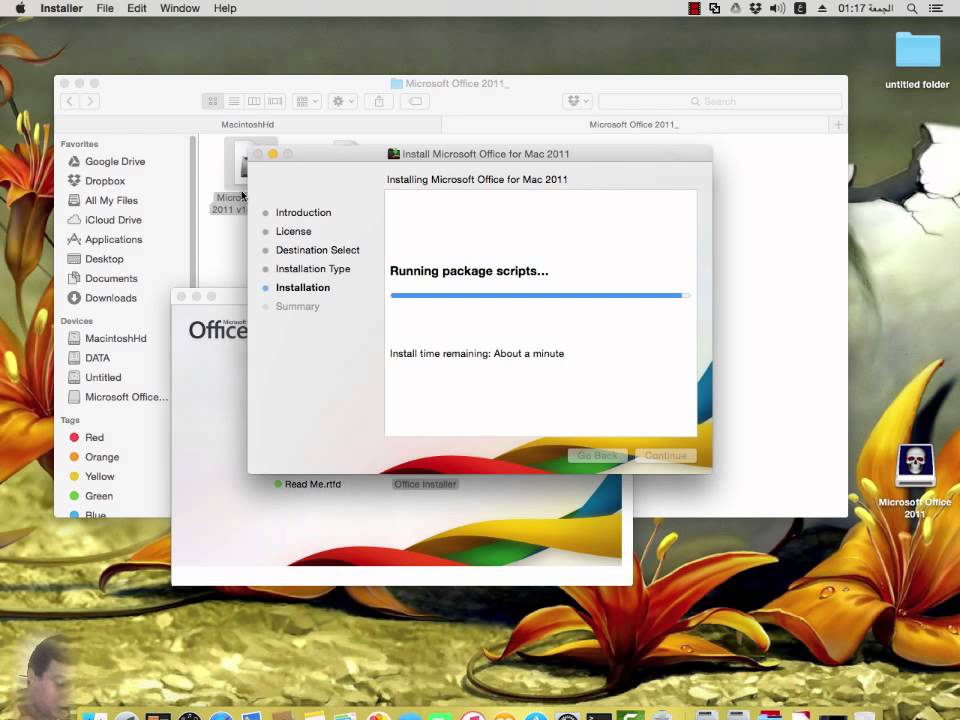Viewport: 960px width, 720px height.
Task: Switch to Microsoft Office 2011_ Finder tab
Action: [634, 124]
